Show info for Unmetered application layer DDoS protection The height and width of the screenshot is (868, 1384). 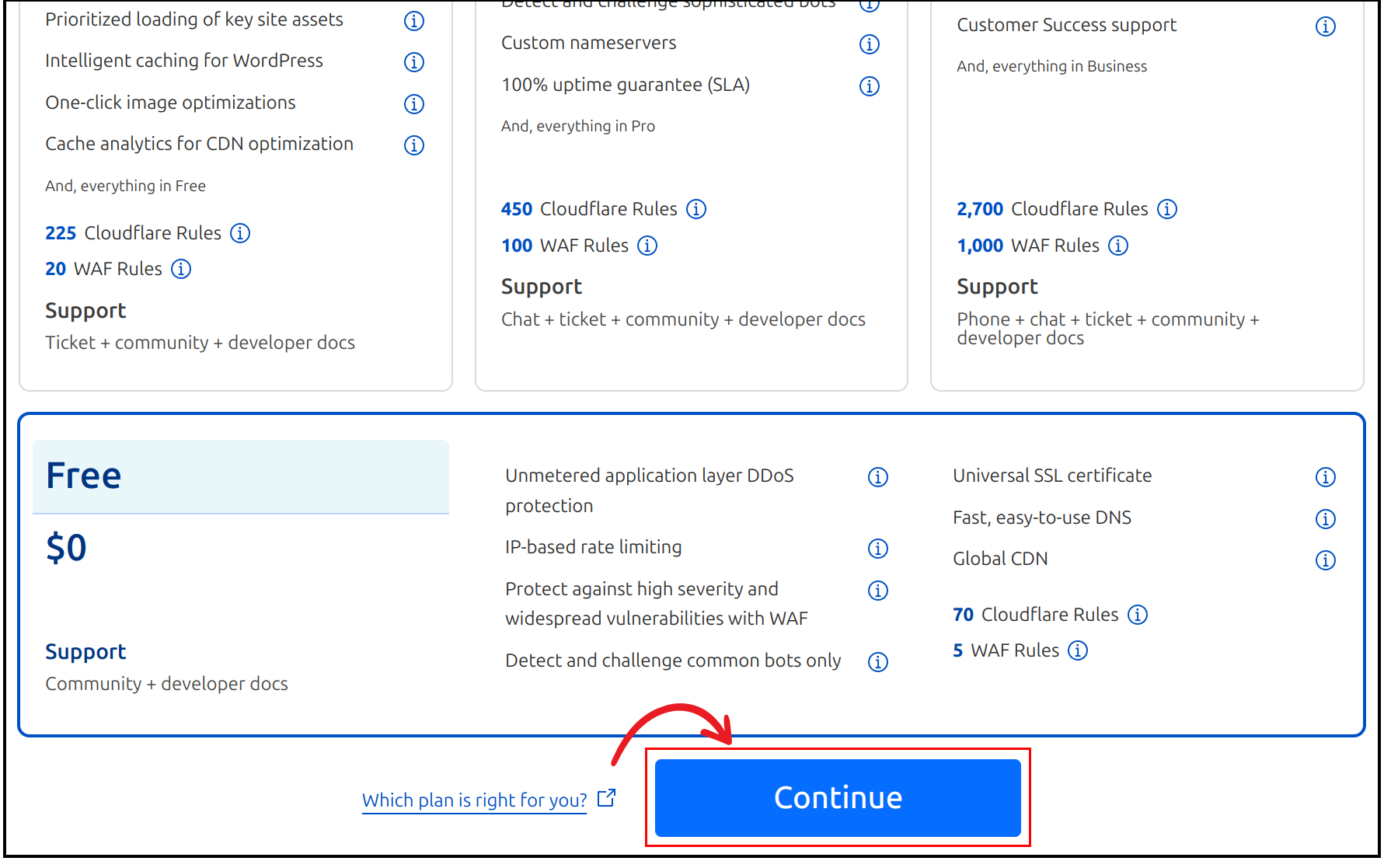click(878, 477)
